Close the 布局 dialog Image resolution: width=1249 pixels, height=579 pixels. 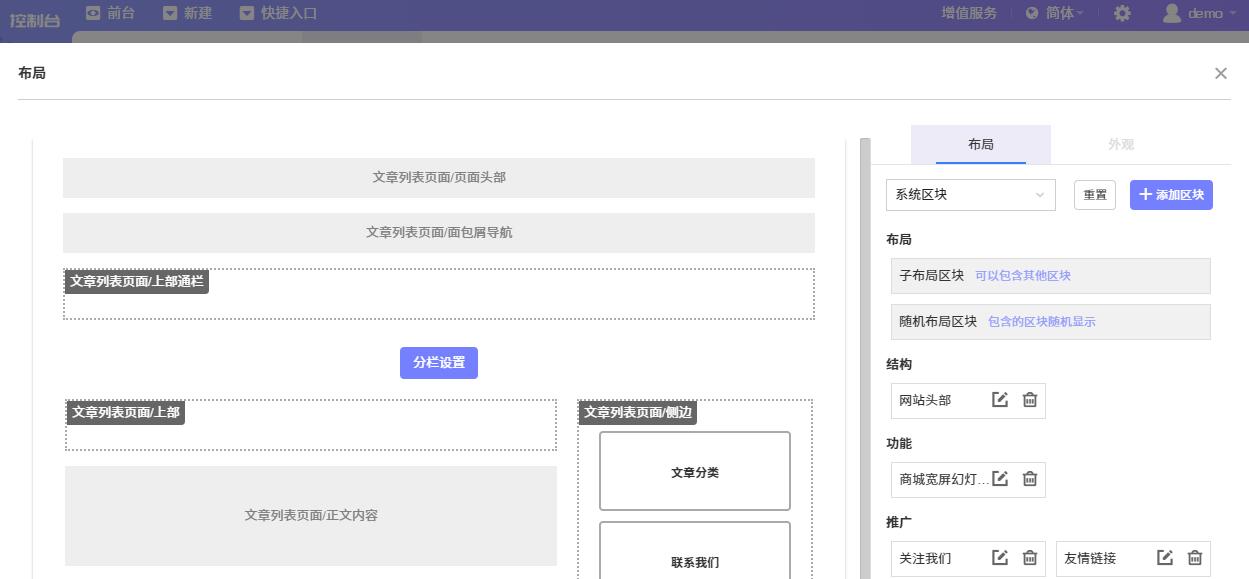(1220, 73)
